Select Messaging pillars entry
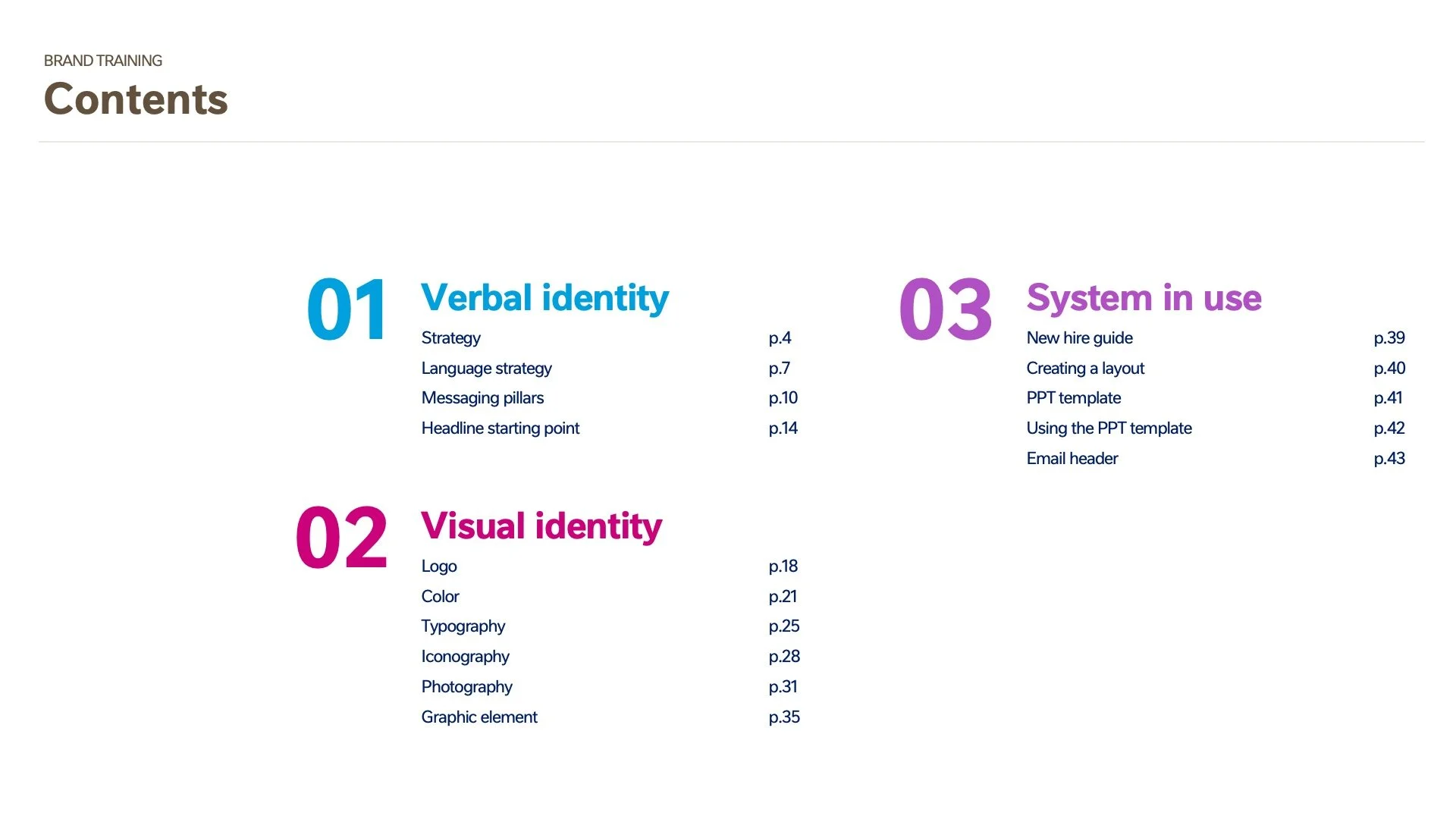The height and width of the screenshot is (819, 1456). 482,398
